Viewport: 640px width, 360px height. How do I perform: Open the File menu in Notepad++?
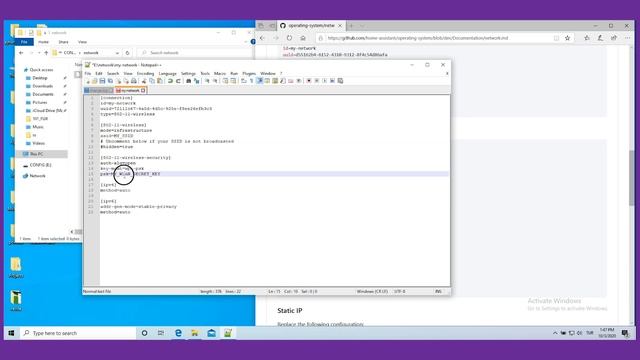point(88,73)
